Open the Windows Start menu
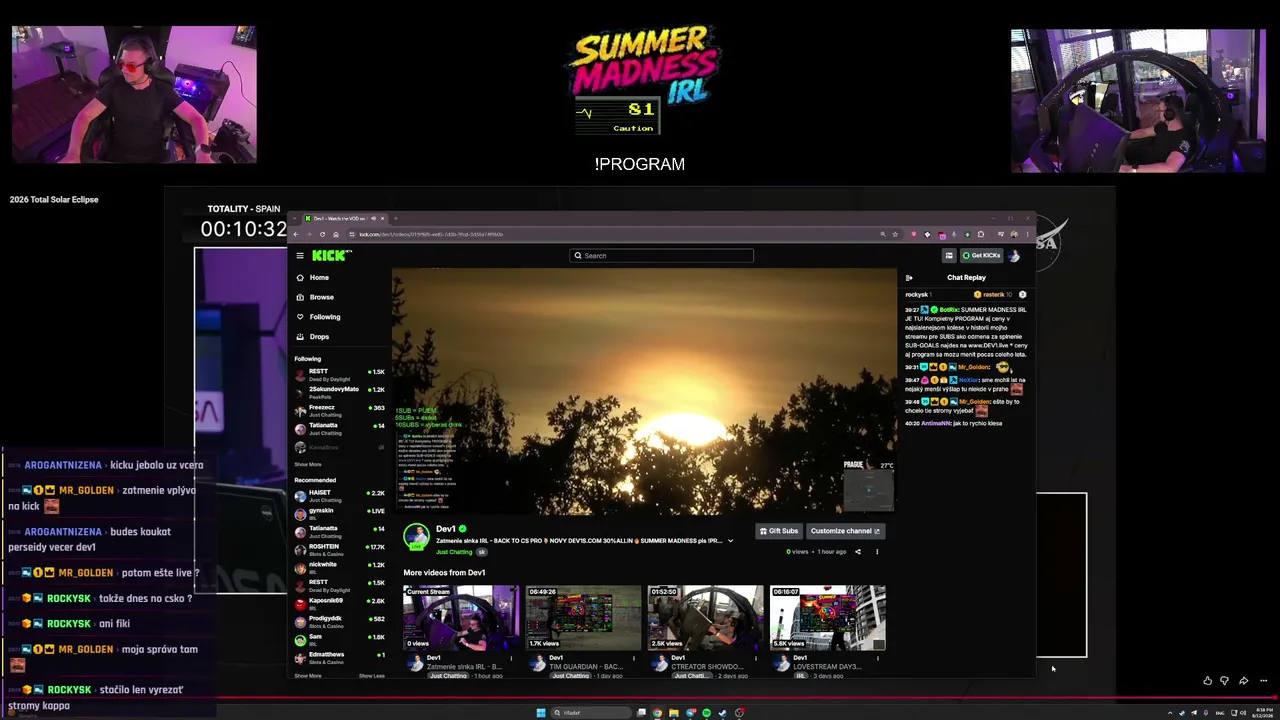The image size is (1280, 720). tap(541, 713)
